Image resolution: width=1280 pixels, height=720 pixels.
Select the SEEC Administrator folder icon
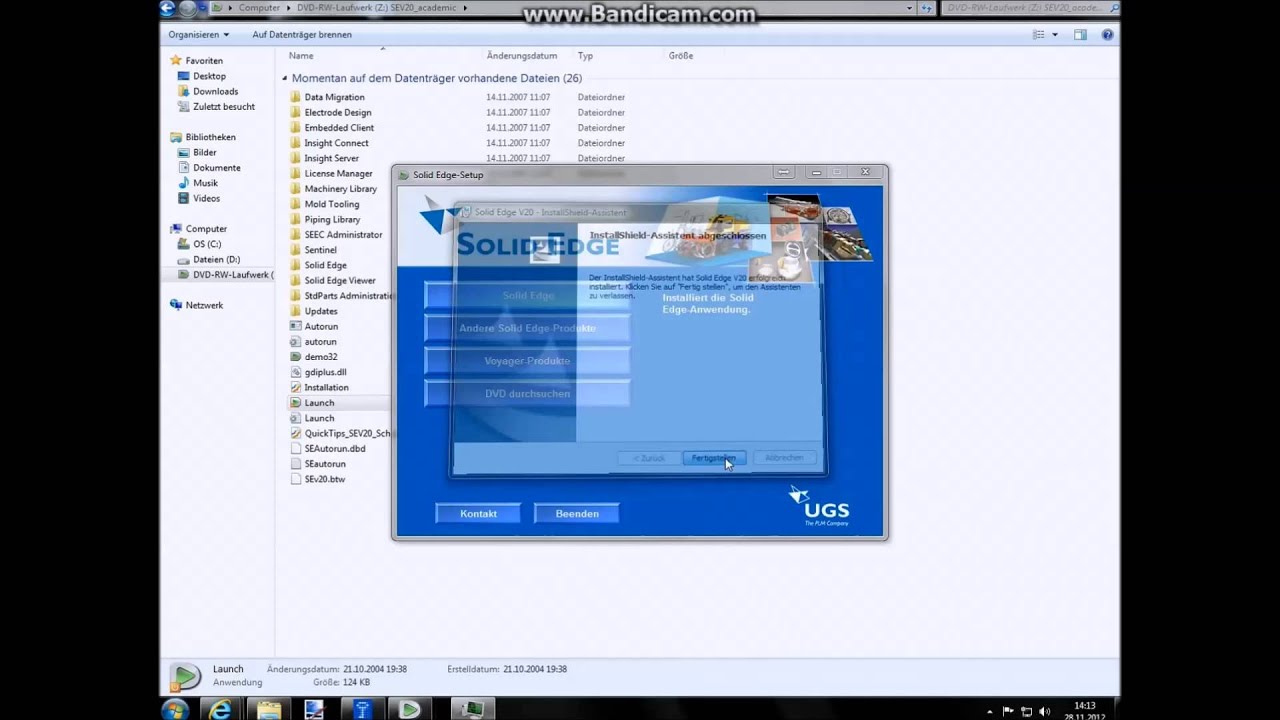[x=295, y=235]
